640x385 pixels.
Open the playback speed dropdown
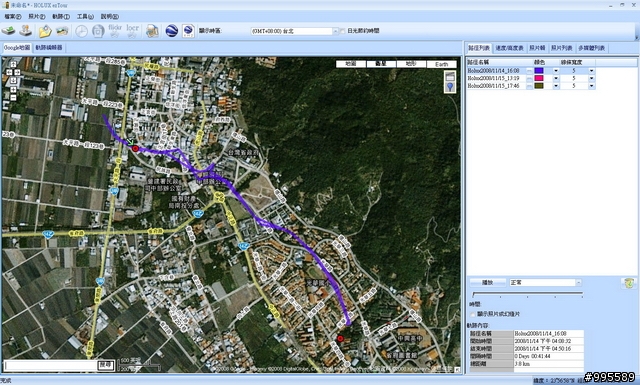click(578, 283)
